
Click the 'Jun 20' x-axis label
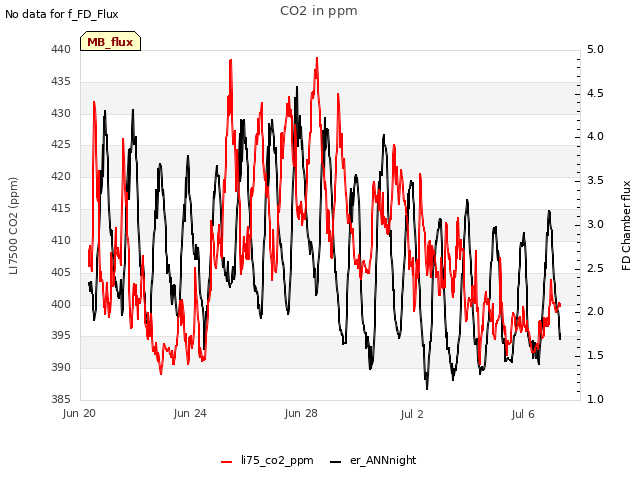coord(79,413)
